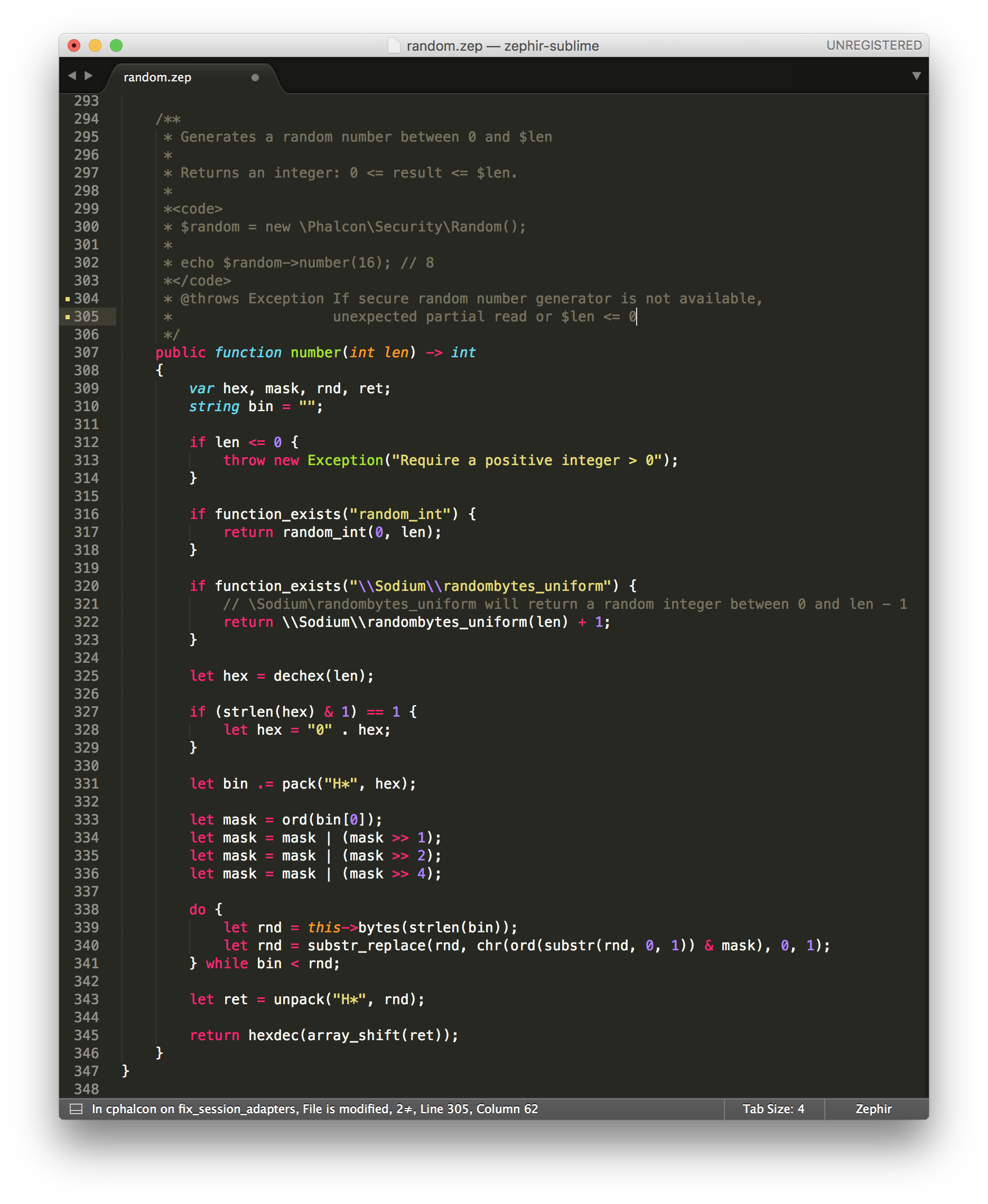Click the Sodium comment on line 321
Screen dimensions: 988x1204
click(565, 604)
